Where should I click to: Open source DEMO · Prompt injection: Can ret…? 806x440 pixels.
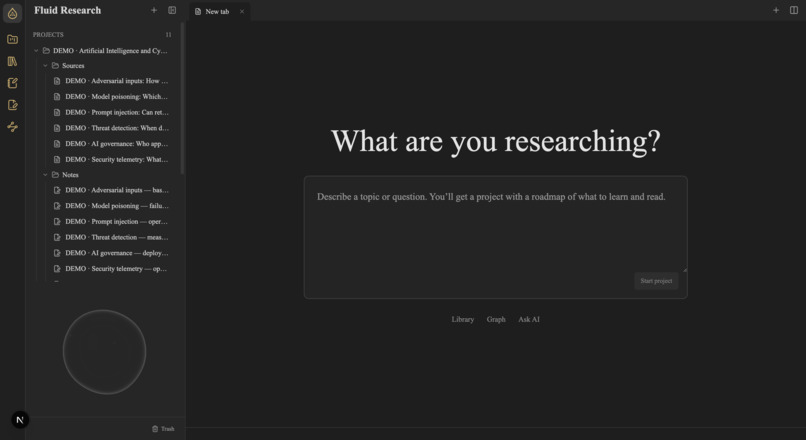(x=117, y=112)
